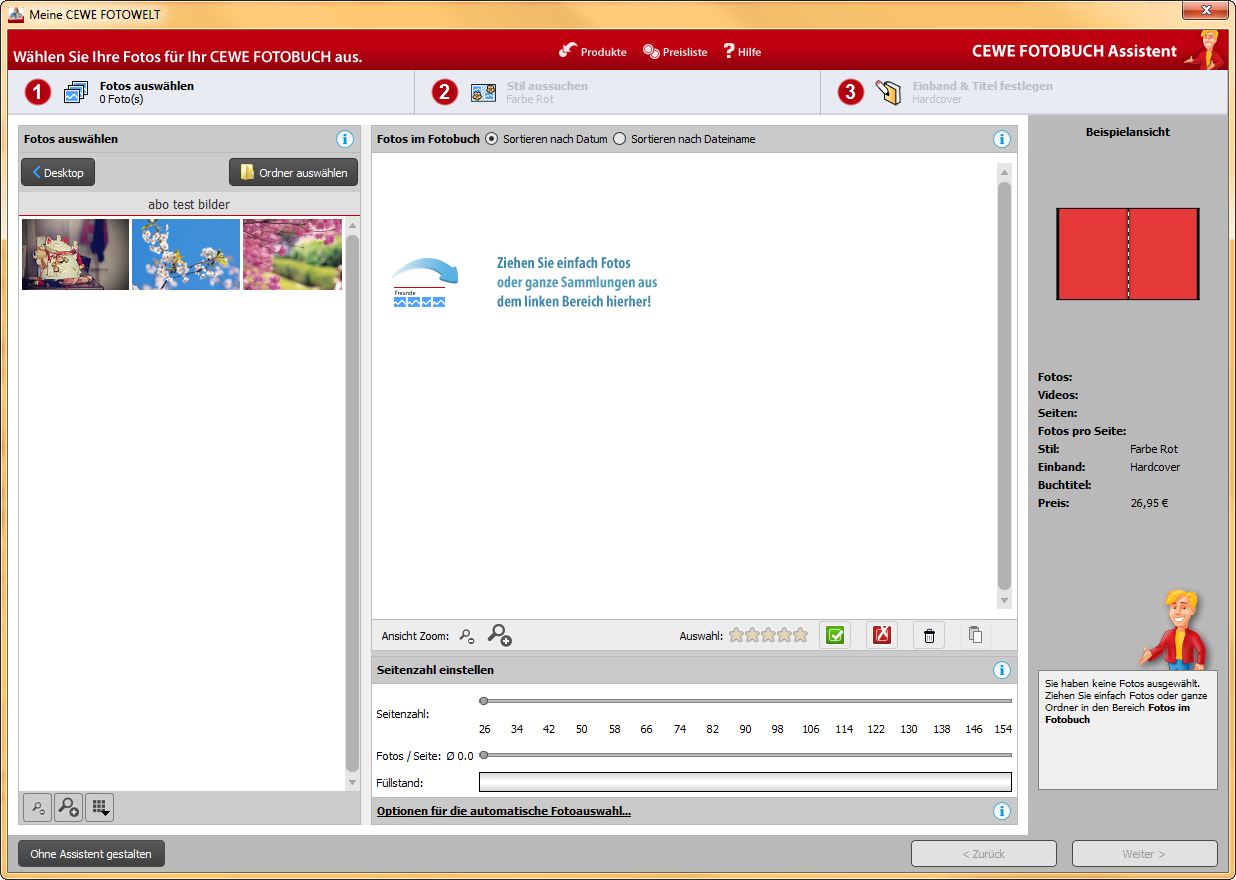
Task: Open the Produkte link in header
Action: point(593,51)
